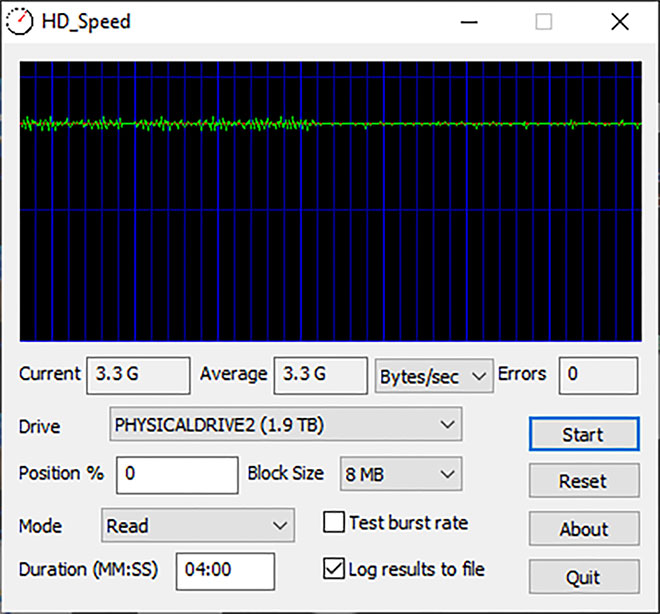Click the Duration 04:00 input field

click(225, 571)
